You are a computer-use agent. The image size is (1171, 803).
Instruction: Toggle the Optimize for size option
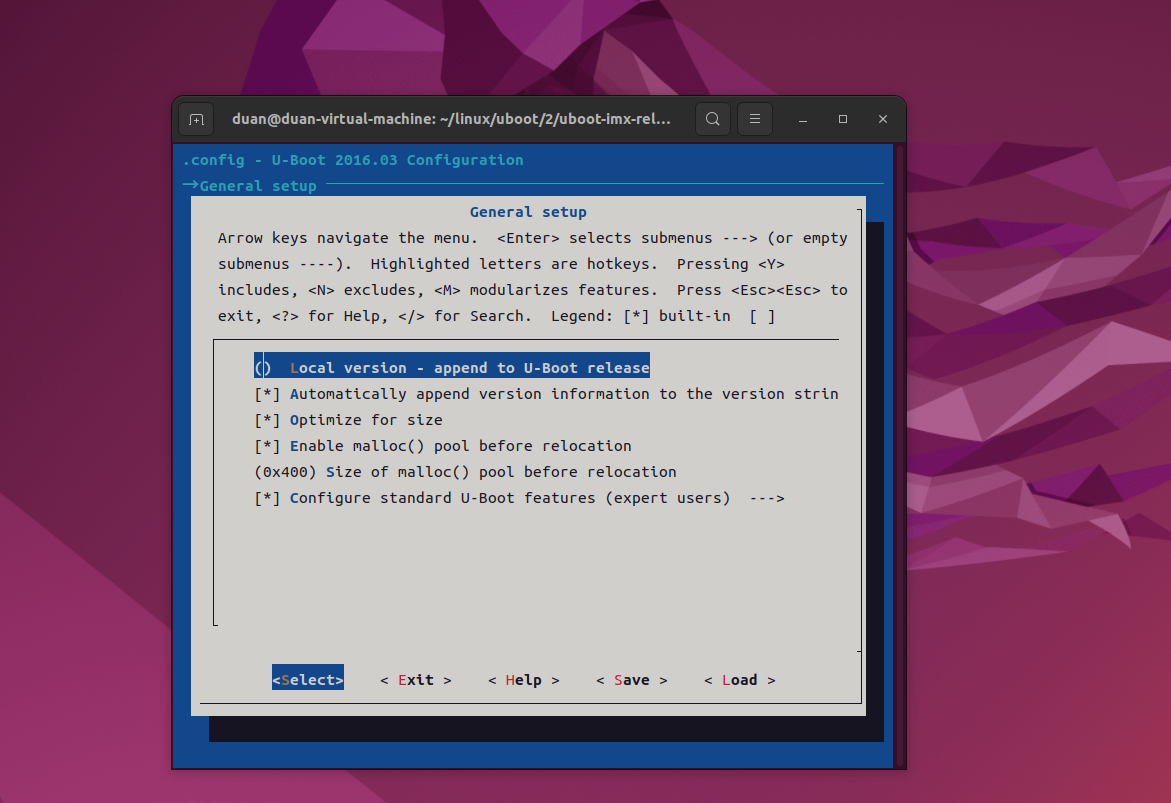click(x=348, y=420)
